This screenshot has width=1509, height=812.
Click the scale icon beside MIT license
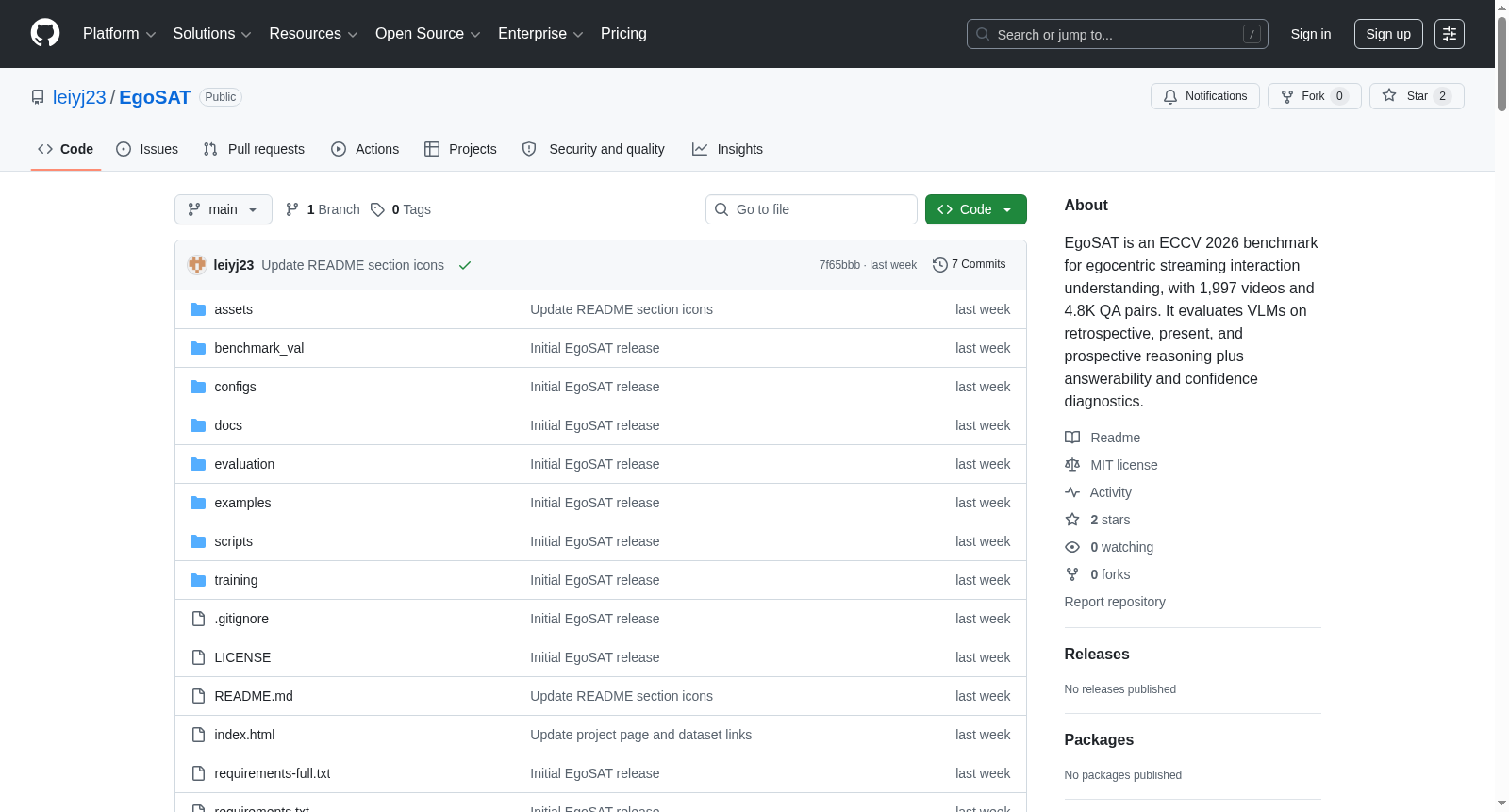[1072, 465]
